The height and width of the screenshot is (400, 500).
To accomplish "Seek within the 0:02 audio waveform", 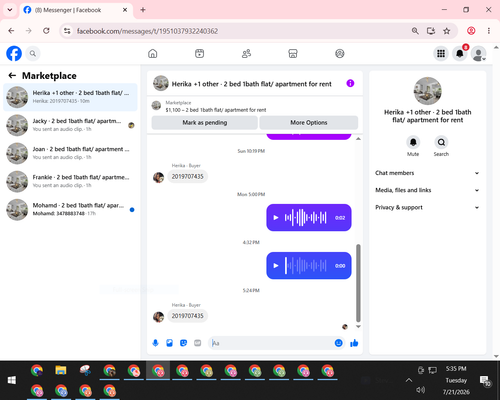I will [x=305, y=218].
